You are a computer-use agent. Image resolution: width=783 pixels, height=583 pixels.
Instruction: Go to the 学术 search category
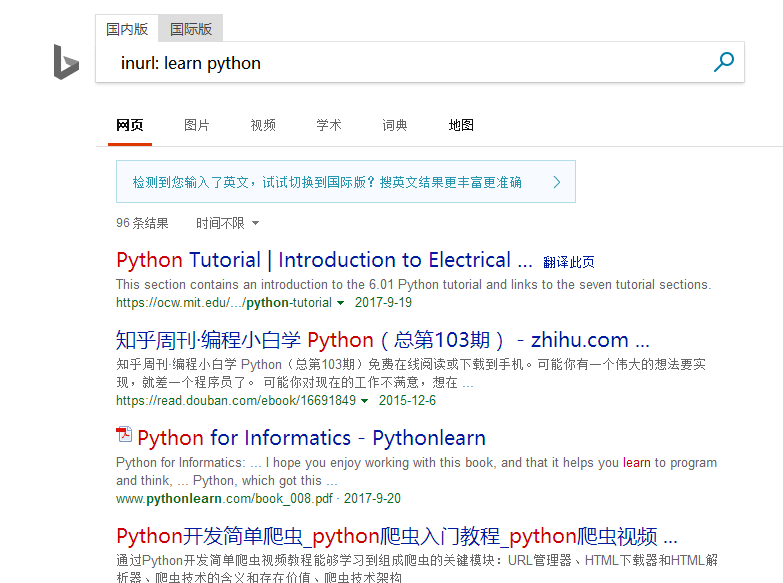click(x=329, y=125)
